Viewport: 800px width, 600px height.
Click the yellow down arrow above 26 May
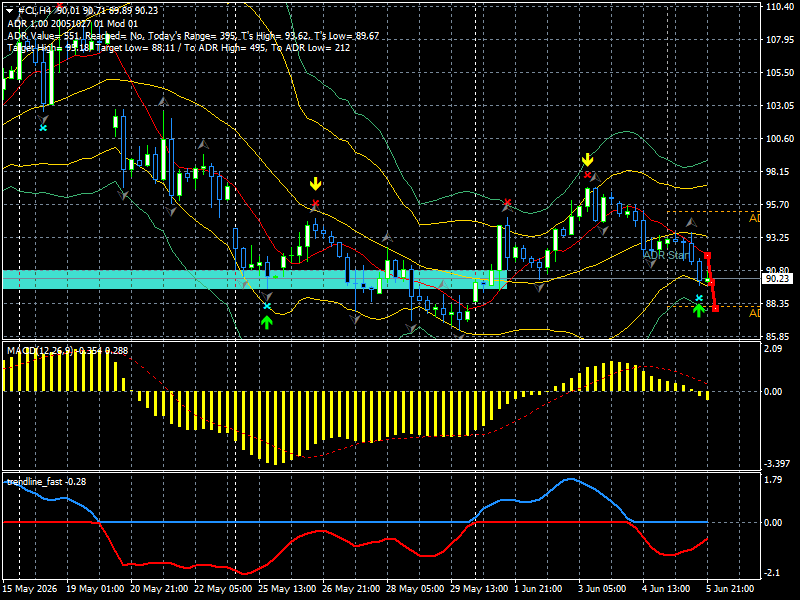[315, 184]
